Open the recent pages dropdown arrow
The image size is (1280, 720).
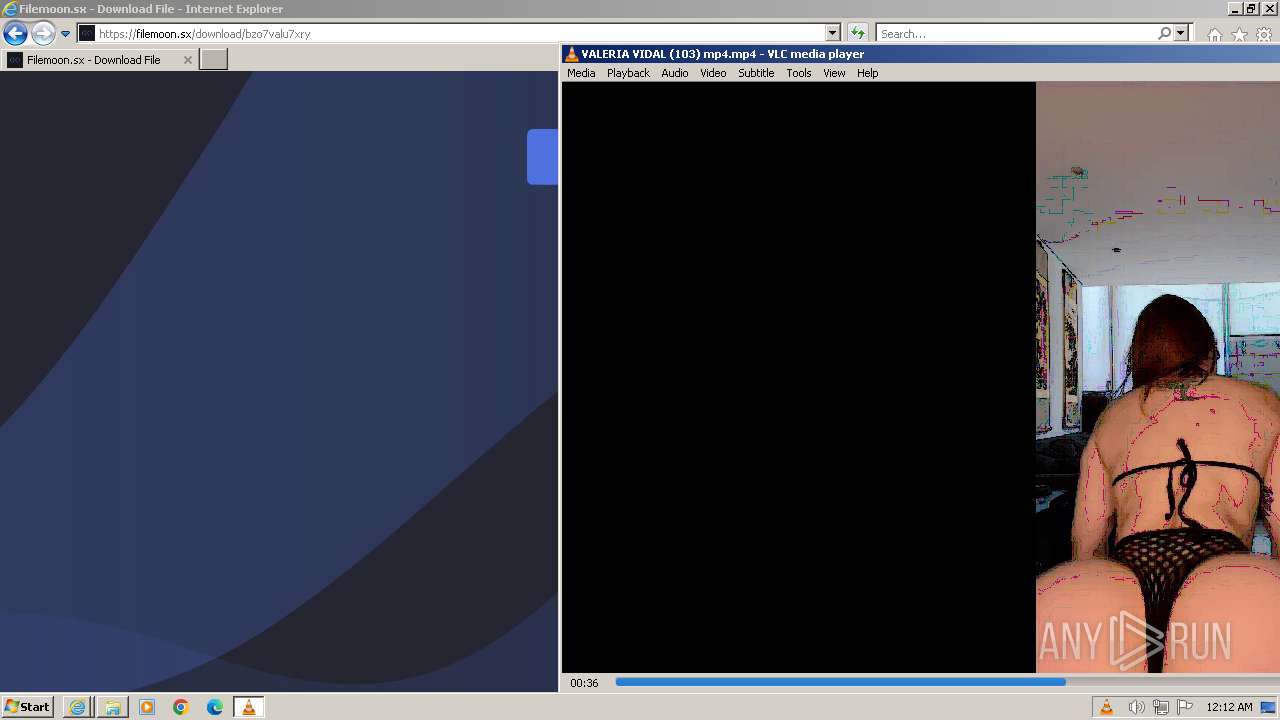pyautogui.click(x=65, y=33)
